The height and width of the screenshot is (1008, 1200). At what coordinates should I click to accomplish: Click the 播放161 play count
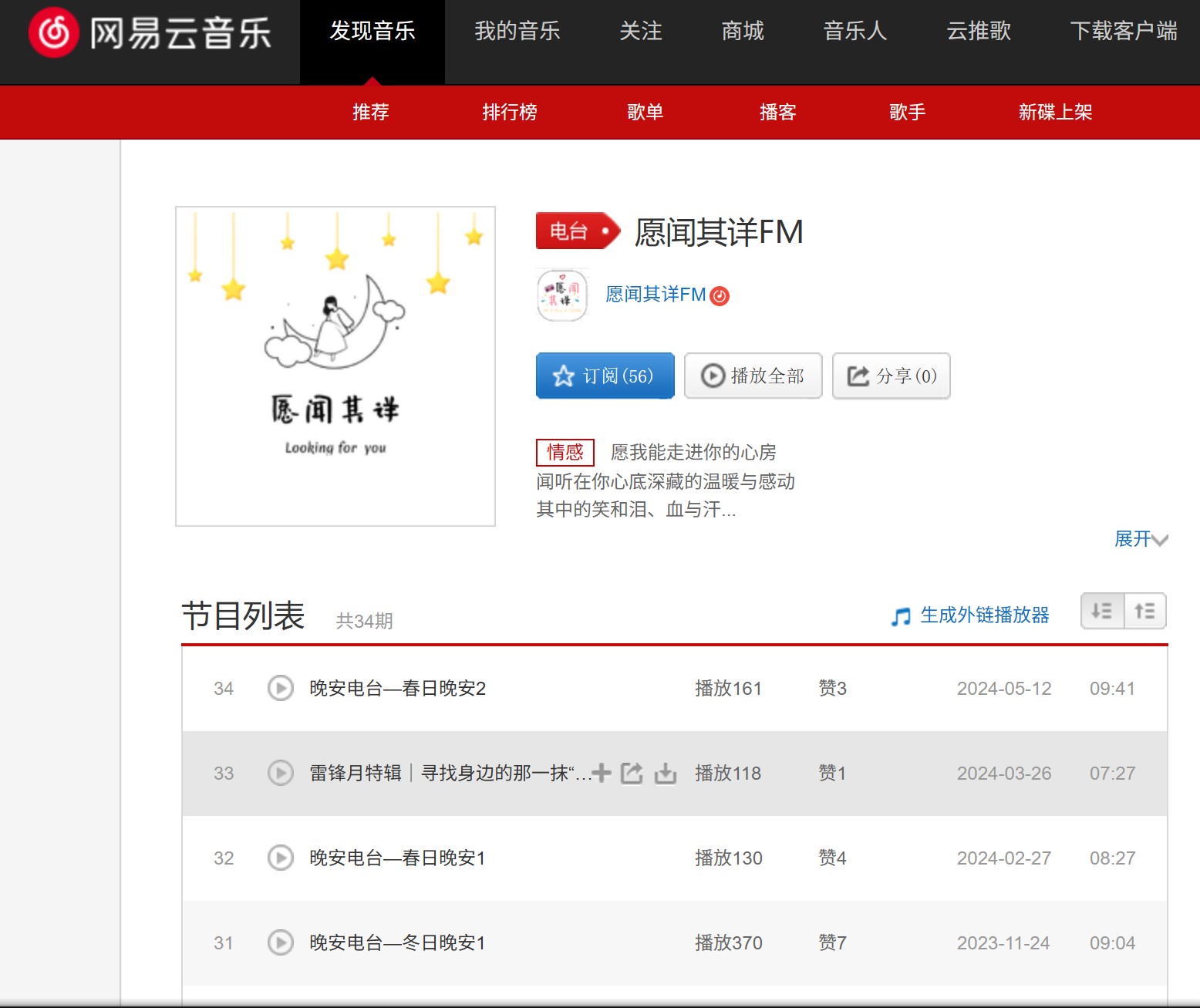728,688
